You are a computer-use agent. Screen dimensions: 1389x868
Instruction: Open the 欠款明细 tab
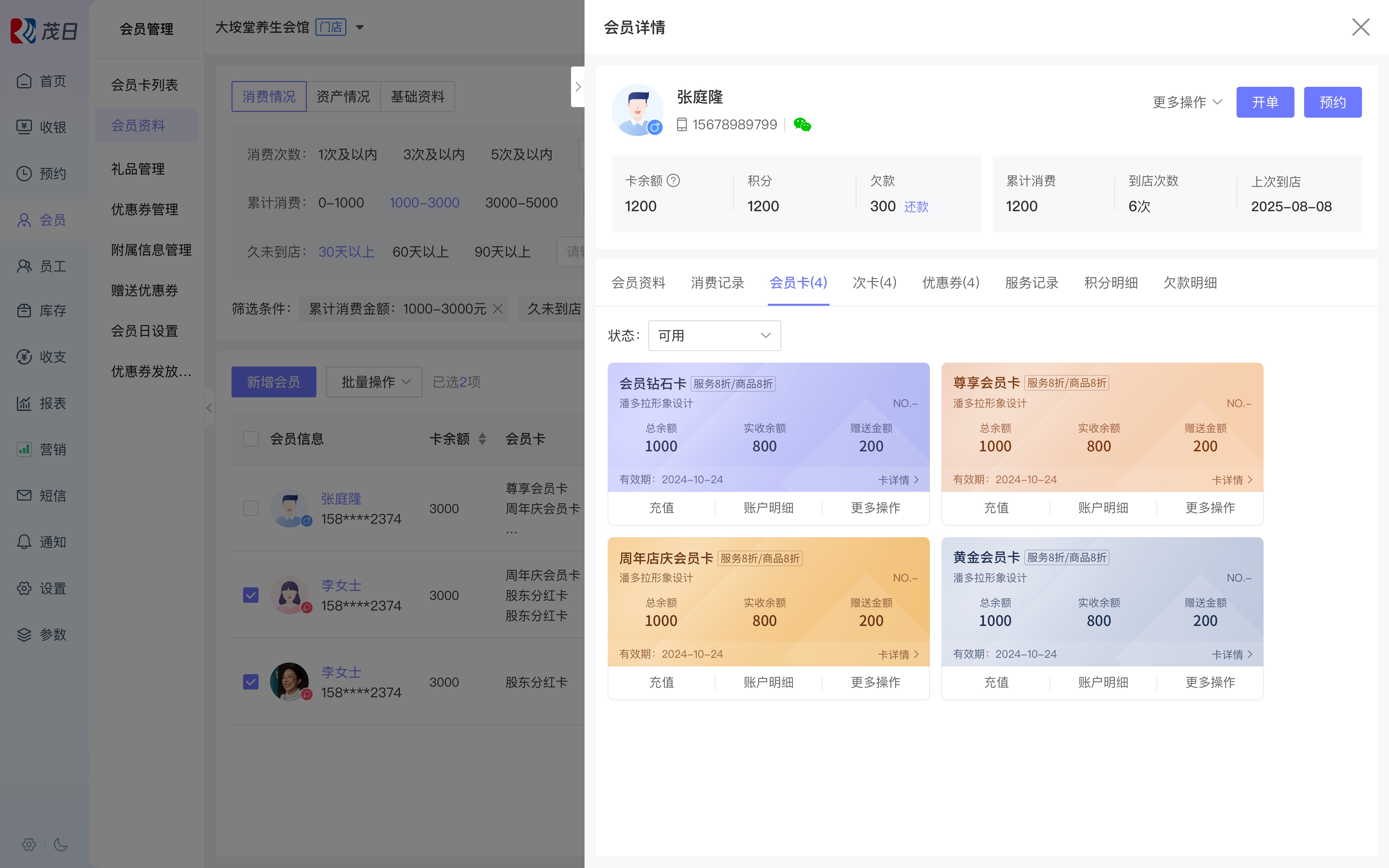click(x=1190, y=283)
